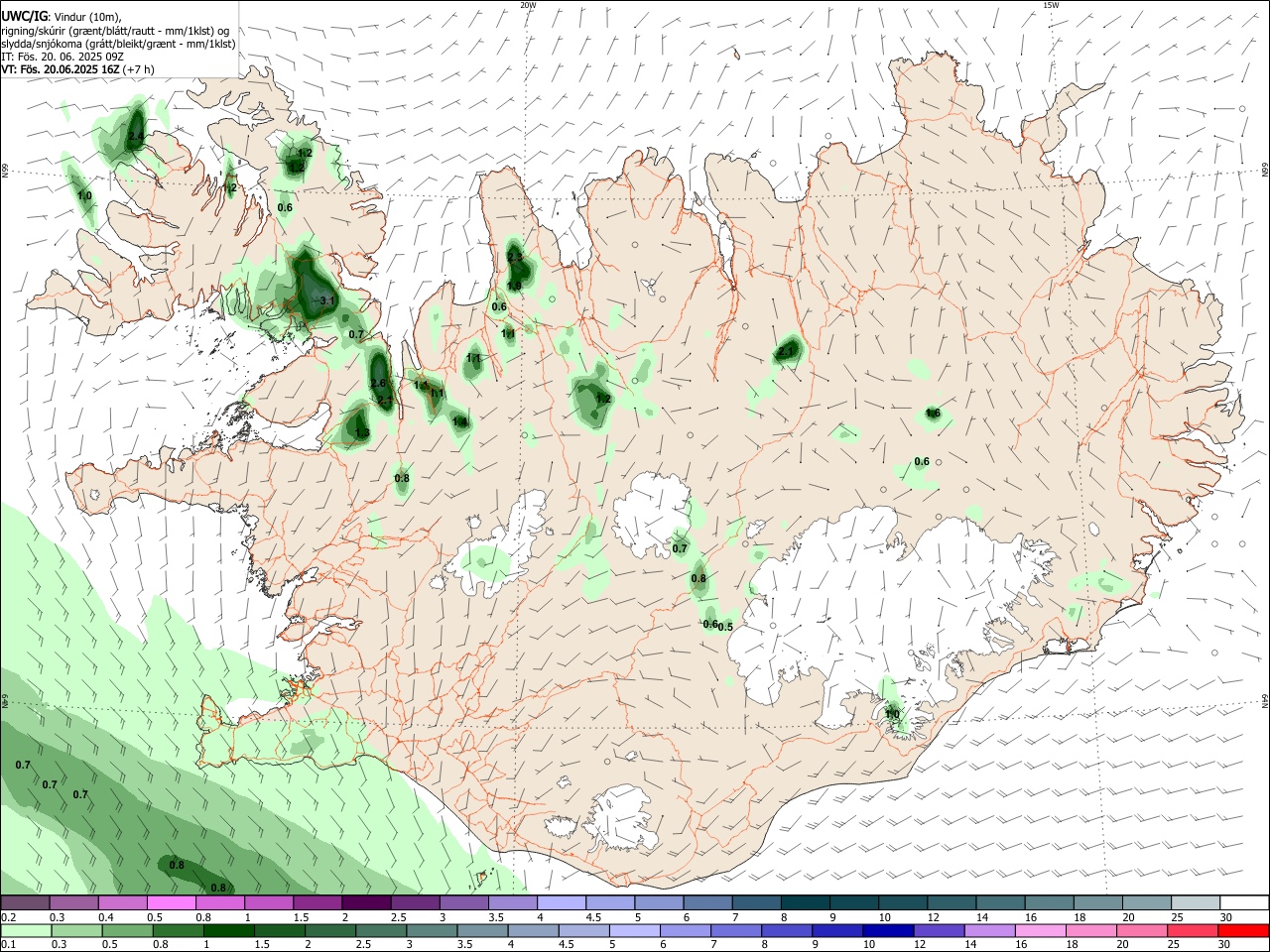Screen dimensions: 1270x952
Task: Click the deep blue 10–12 rain swatch
Action: click(887, 930)
